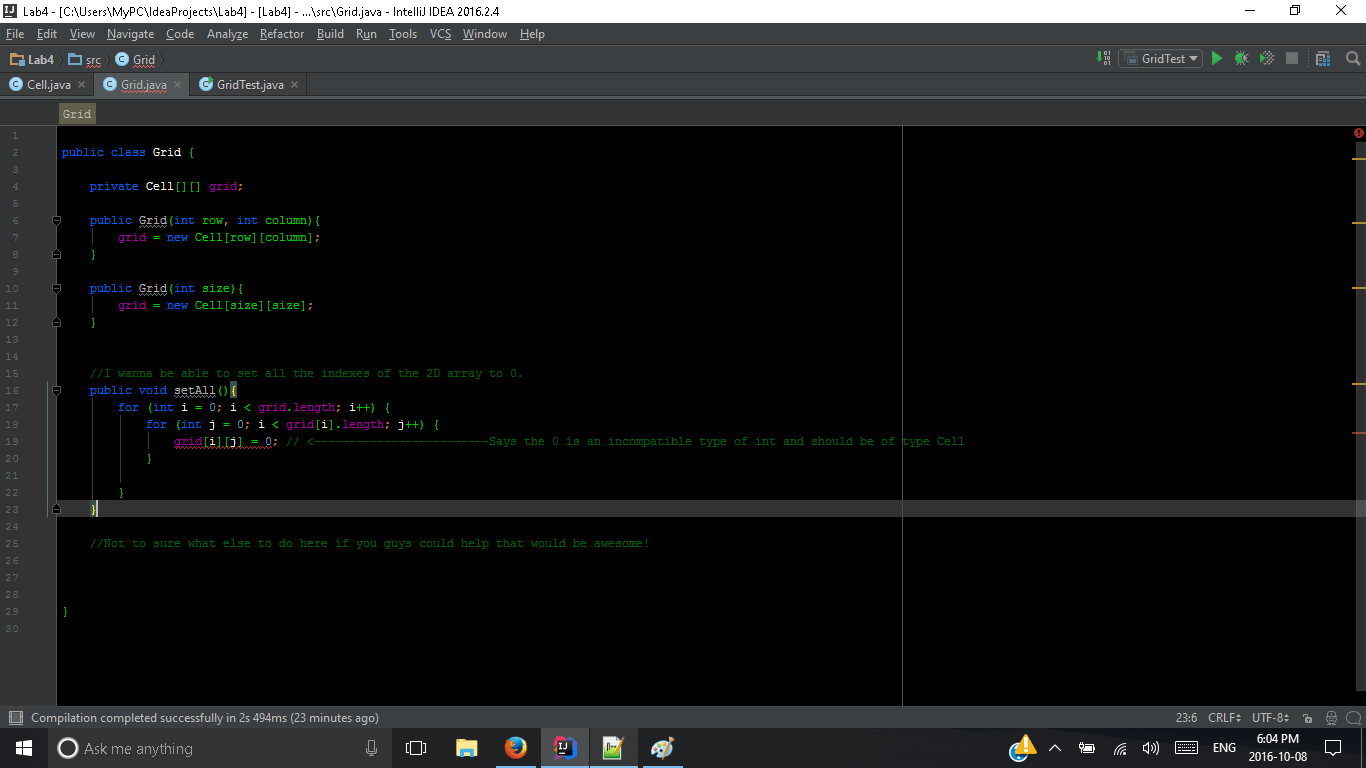The width and height of the screenshot is (1366, 768).
Task: Click the Lab4 breadcrumb in navigation bar
Action: (x=32, y=59)
